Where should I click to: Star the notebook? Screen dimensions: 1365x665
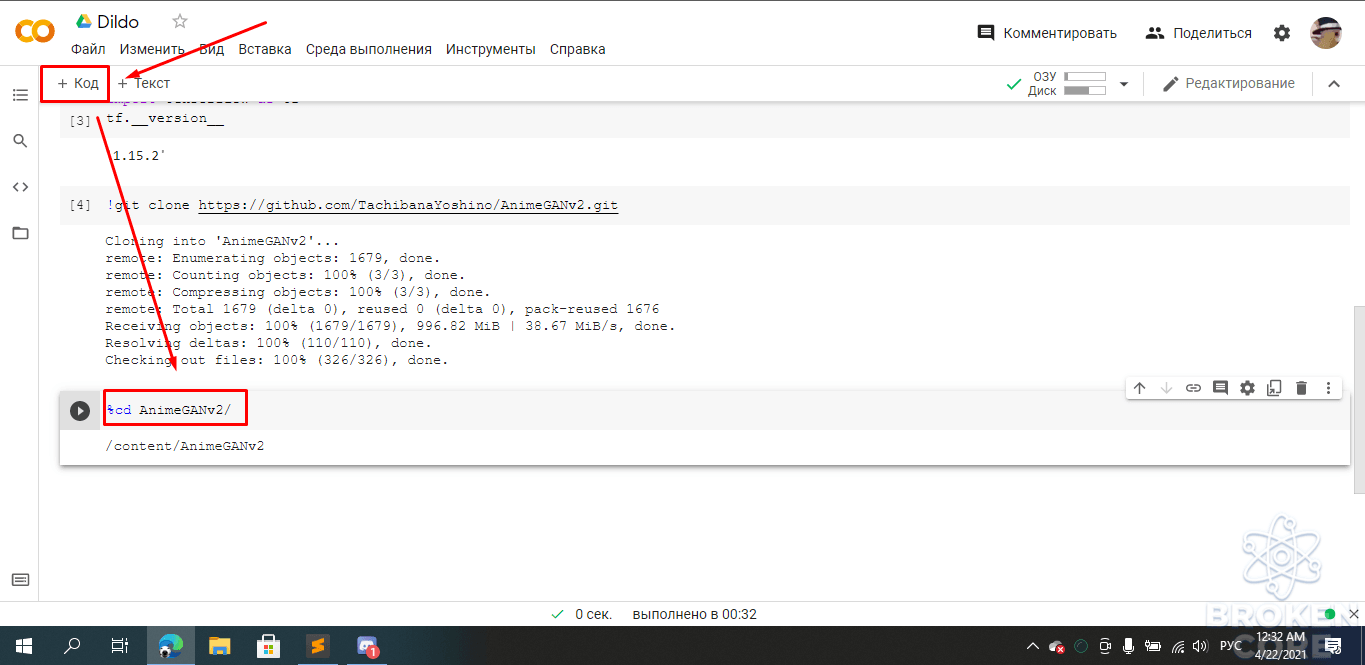click(x=180, y=21)
